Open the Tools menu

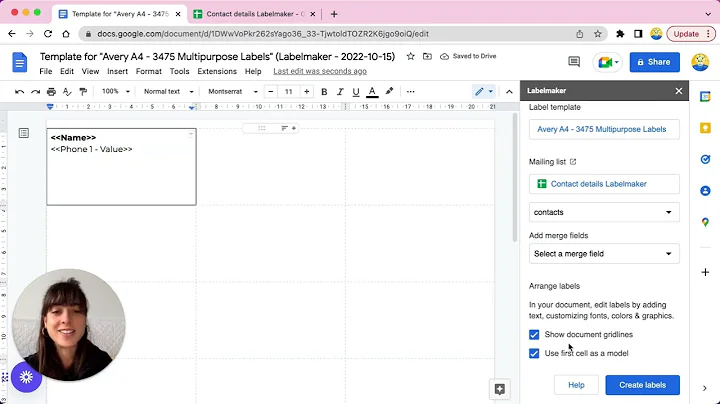pyautogui.click(x=180, y=72)
